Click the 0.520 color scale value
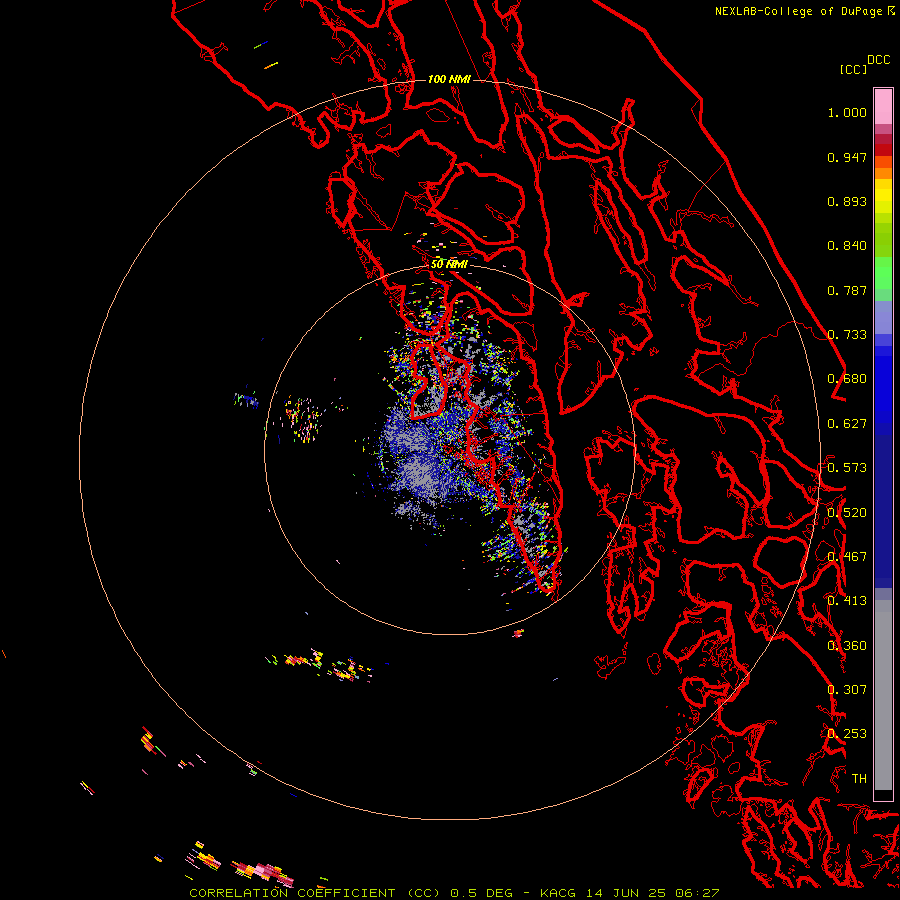This screenshot has width=900, height=900. (x=847, y=513)
